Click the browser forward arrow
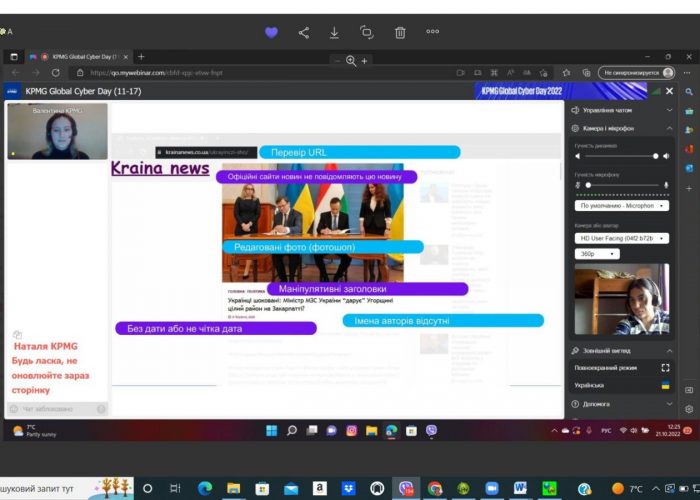Screen dimensions: 700x500 click(36, 73)
